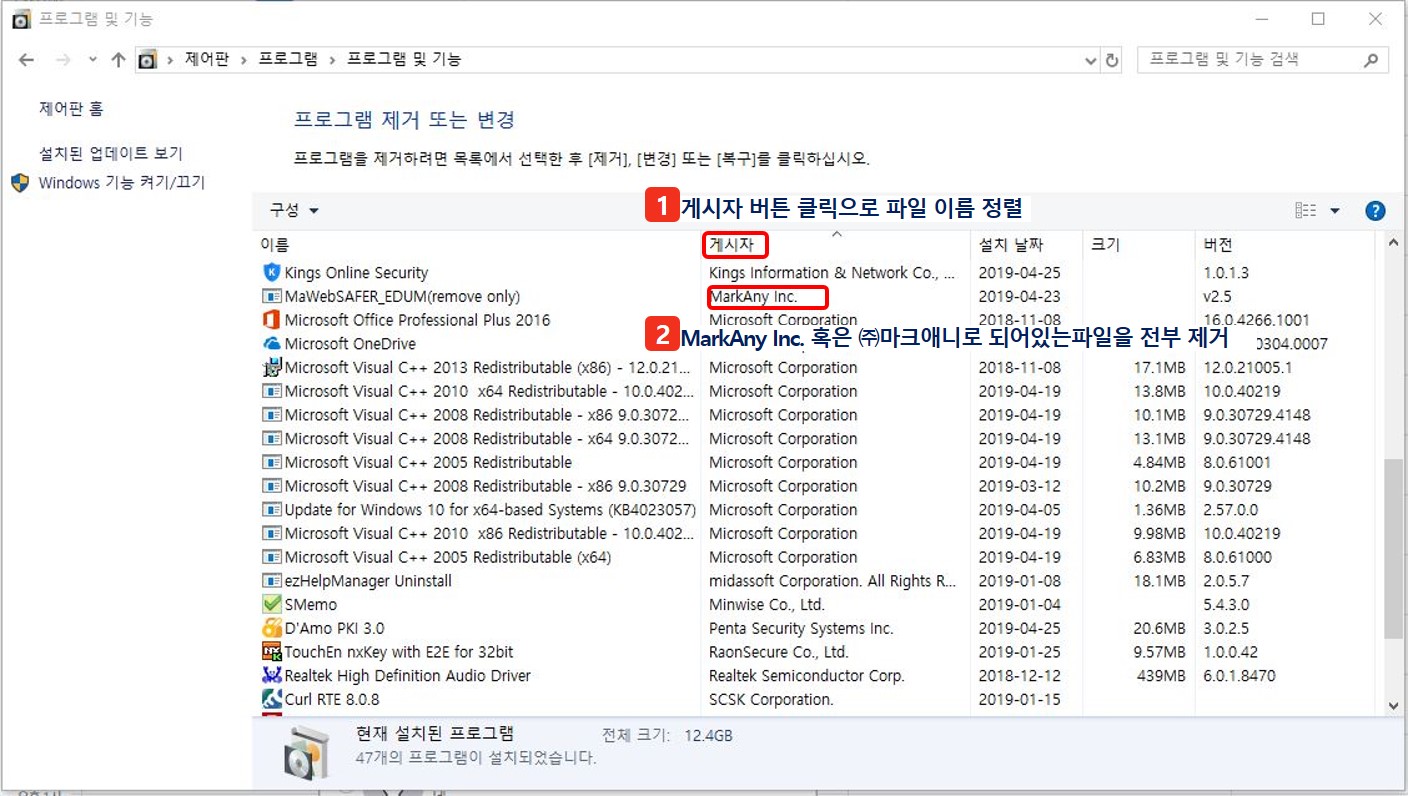Click the Update for Windows 10 icon
Screen dimensions: 1408x796
[272, 510]
